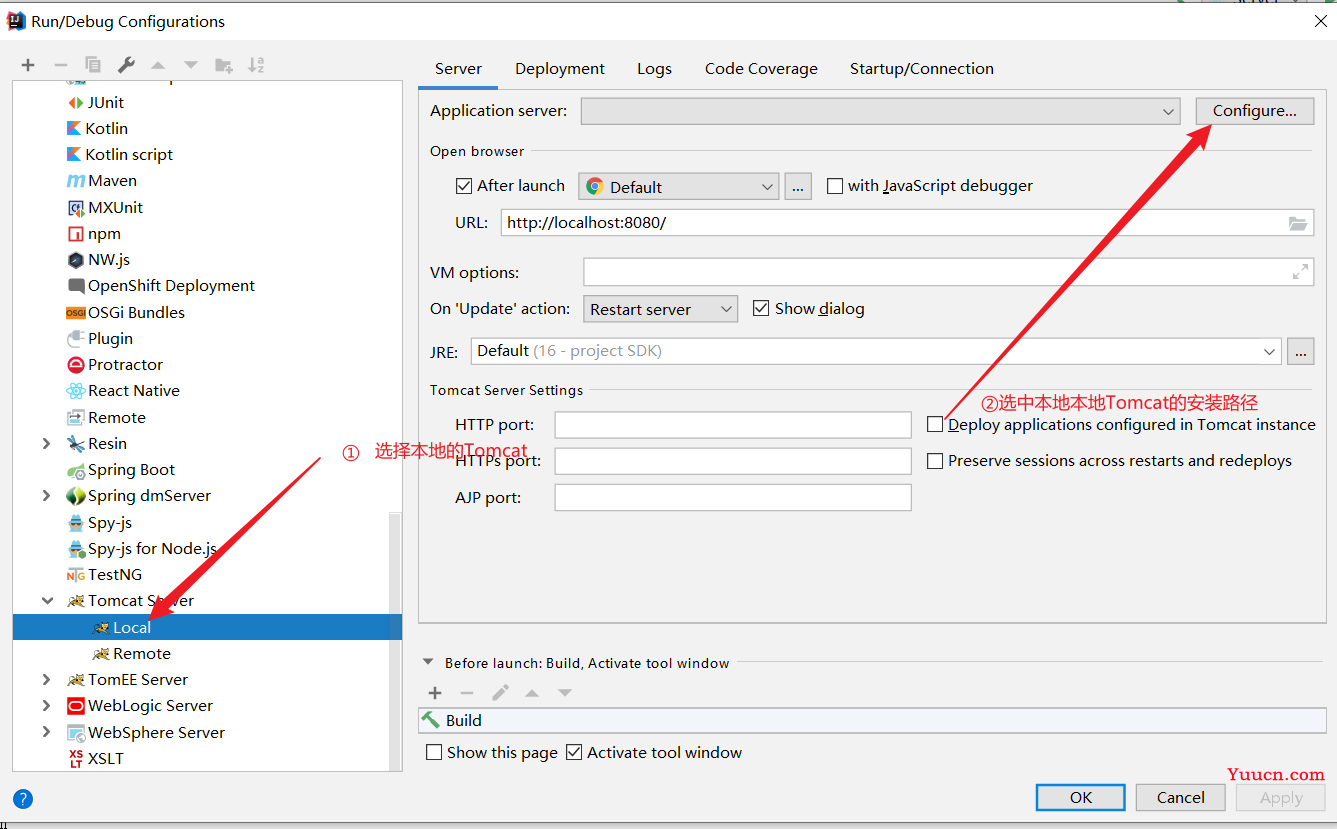Click the browse folder icon in URL field
Image resolution: width=1337 pixels, height=829 pixels.
coord(1298,223)
